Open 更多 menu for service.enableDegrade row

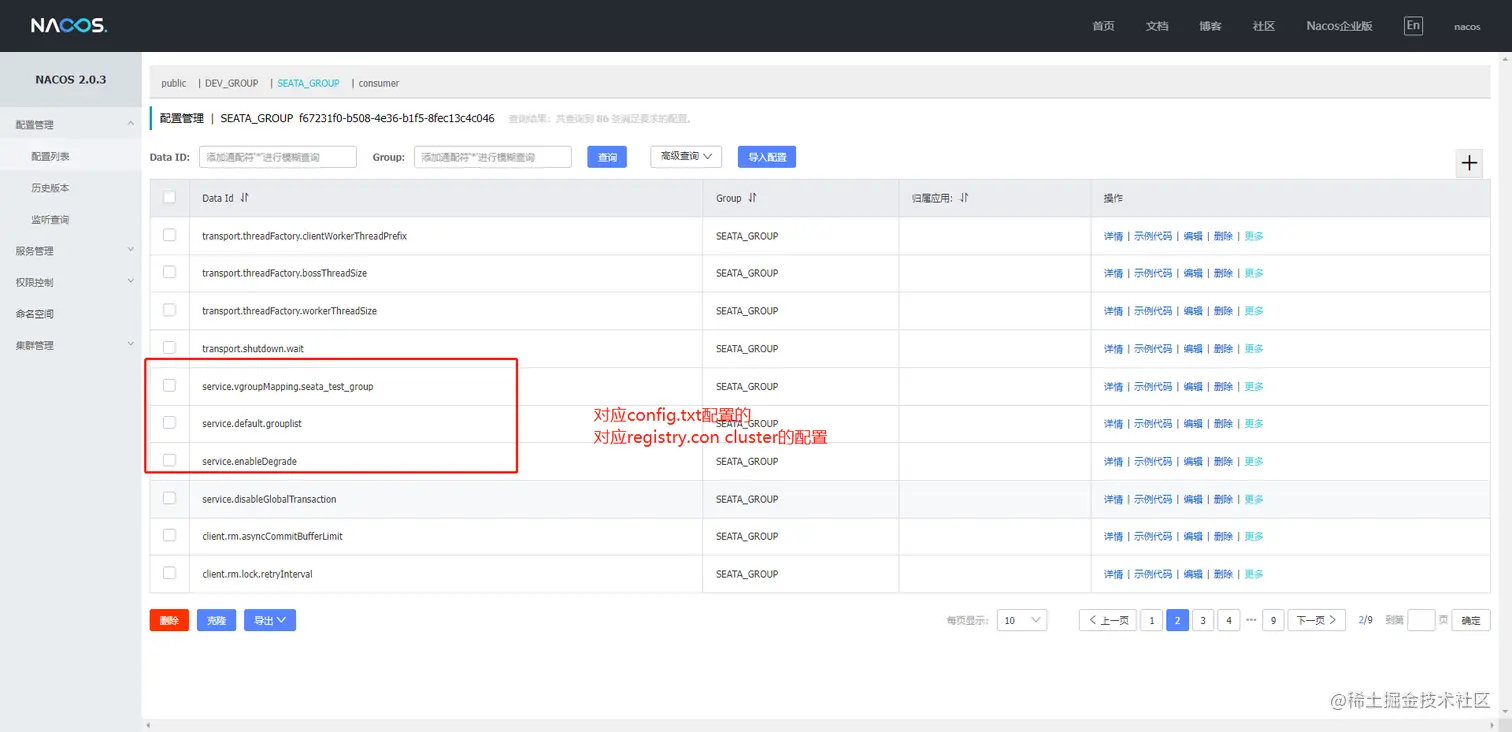click(x=1254, y=462)
